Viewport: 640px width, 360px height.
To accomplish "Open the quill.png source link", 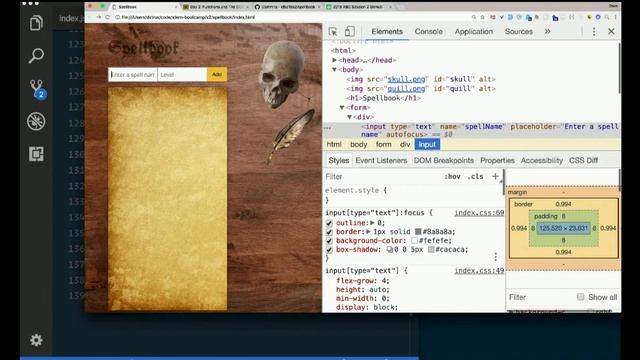I will (x=406, y=89).
